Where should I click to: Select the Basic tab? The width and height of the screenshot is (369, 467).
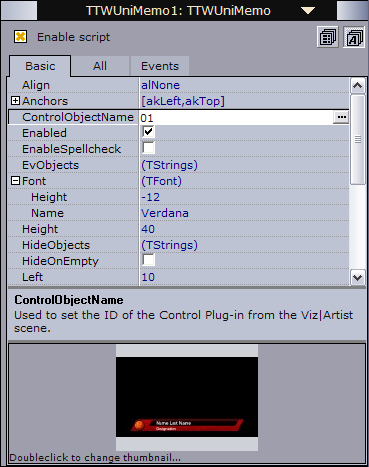point(40,66)
